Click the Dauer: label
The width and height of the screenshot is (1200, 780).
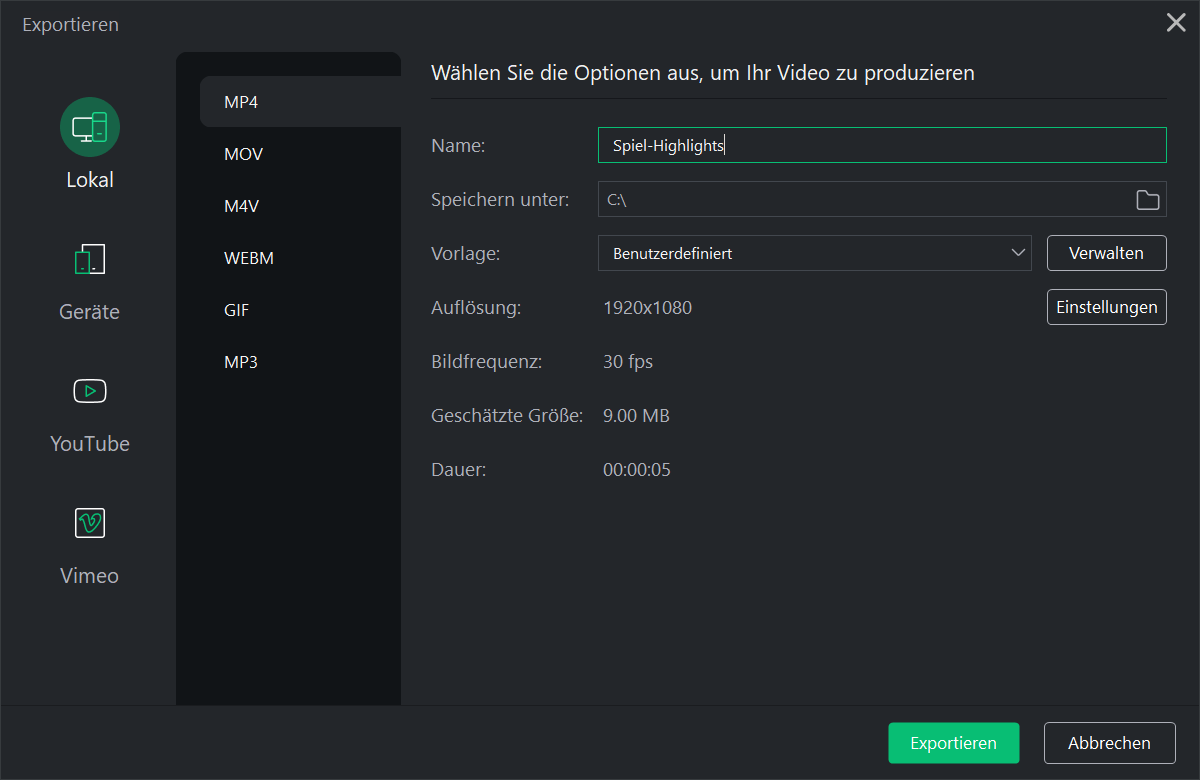459,470
